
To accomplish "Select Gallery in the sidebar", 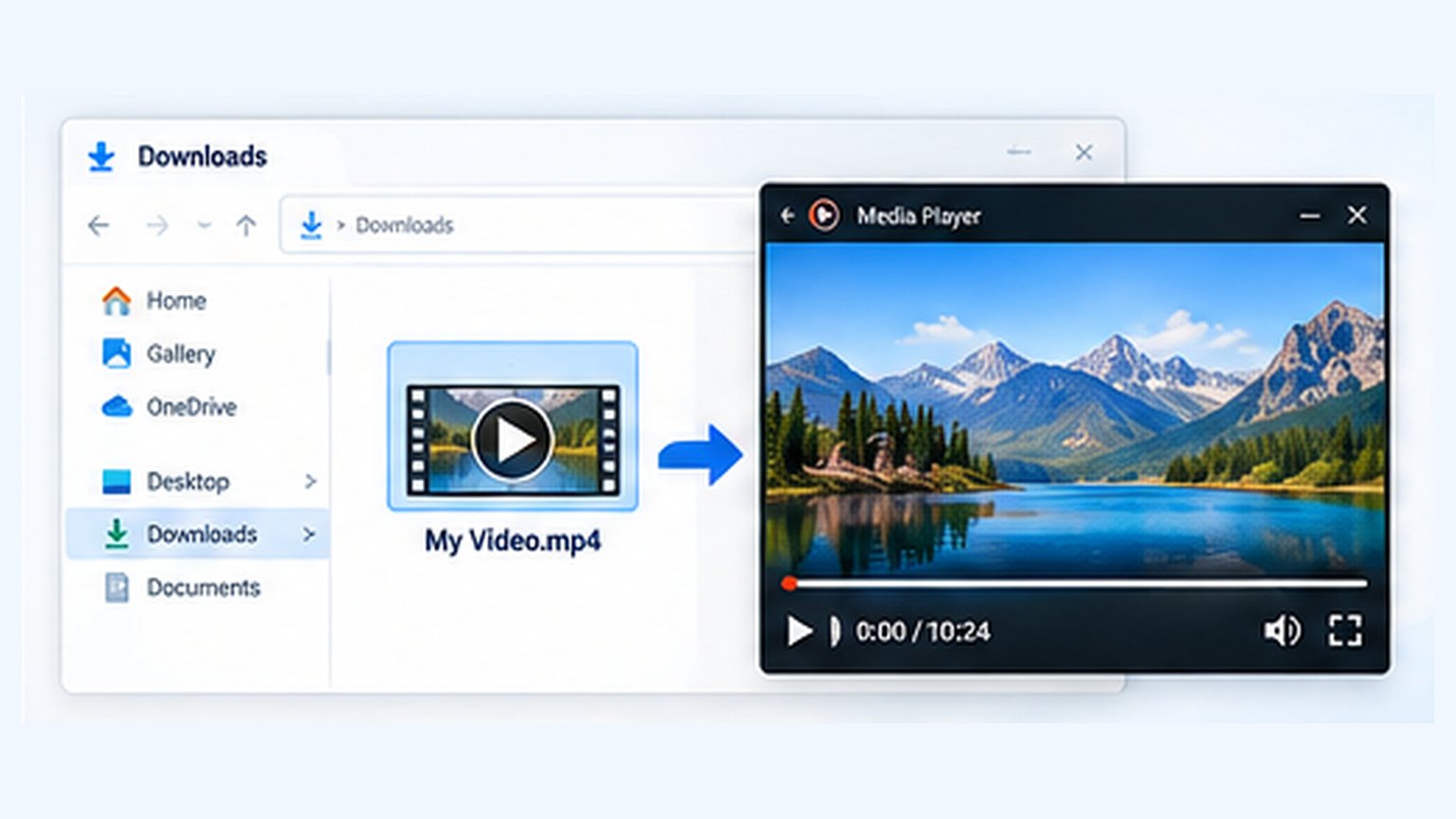I will tap(158, 354).
